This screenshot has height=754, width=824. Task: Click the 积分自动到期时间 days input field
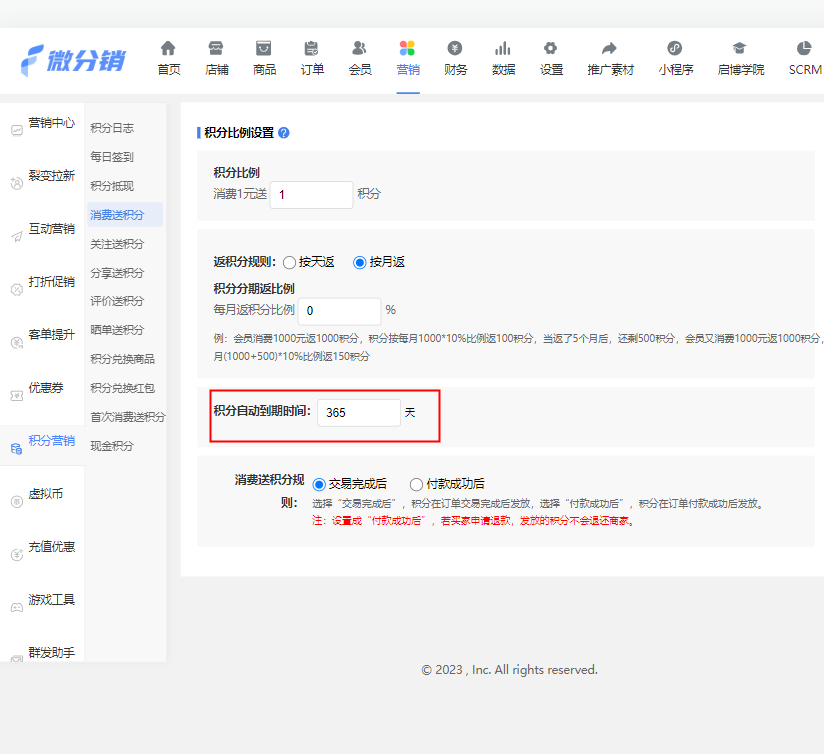point(358,412)
